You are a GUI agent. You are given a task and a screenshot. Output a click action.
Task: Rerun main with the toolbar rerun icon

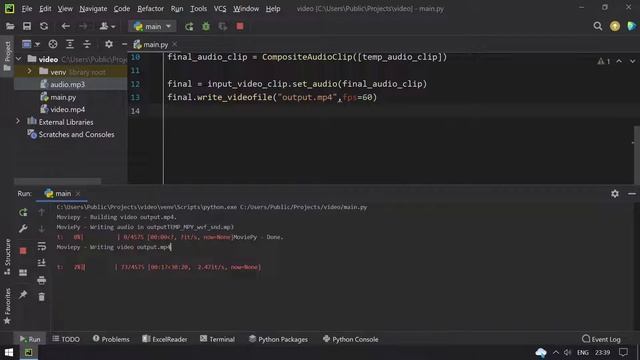pos(189,27)
